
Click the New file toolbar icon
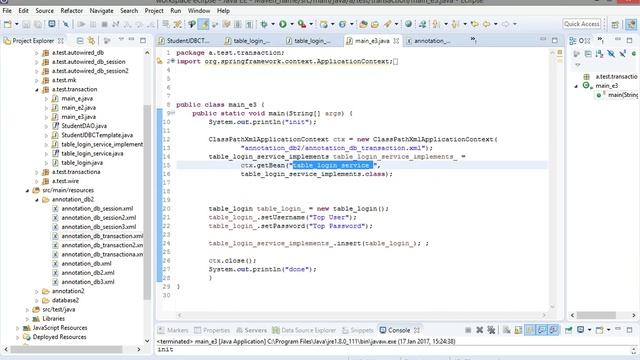(x=8, y=24)
